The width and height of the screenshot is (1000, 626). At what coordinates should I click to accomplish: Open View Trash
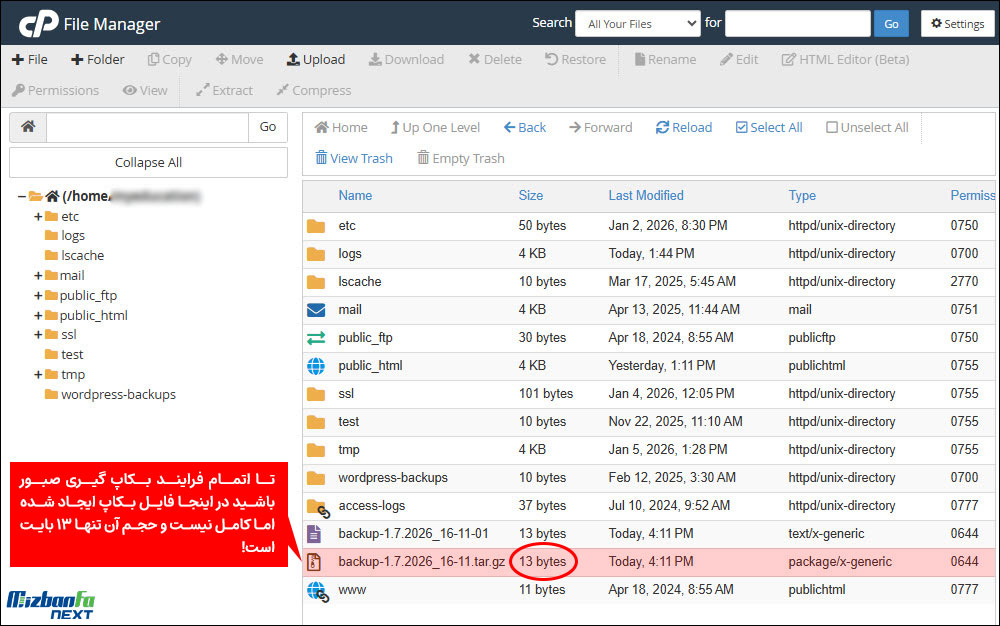(x=353, y=158)
